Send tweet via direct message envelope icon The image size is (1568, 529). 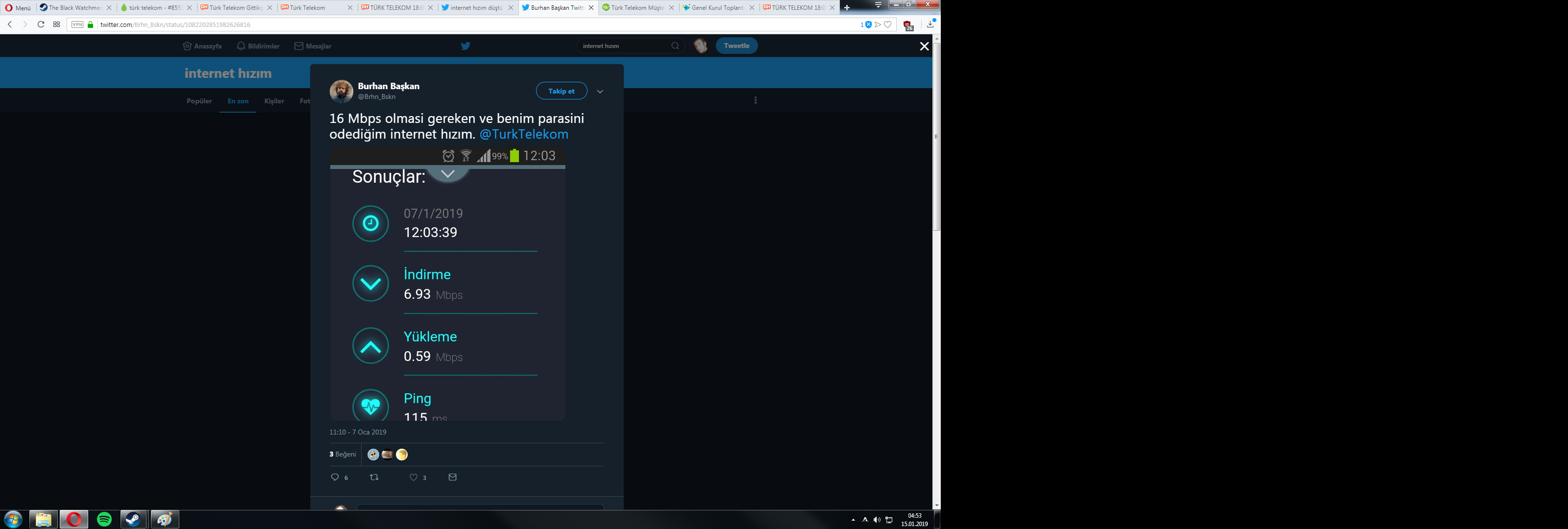pyautogui.click(x=452, y=477)
